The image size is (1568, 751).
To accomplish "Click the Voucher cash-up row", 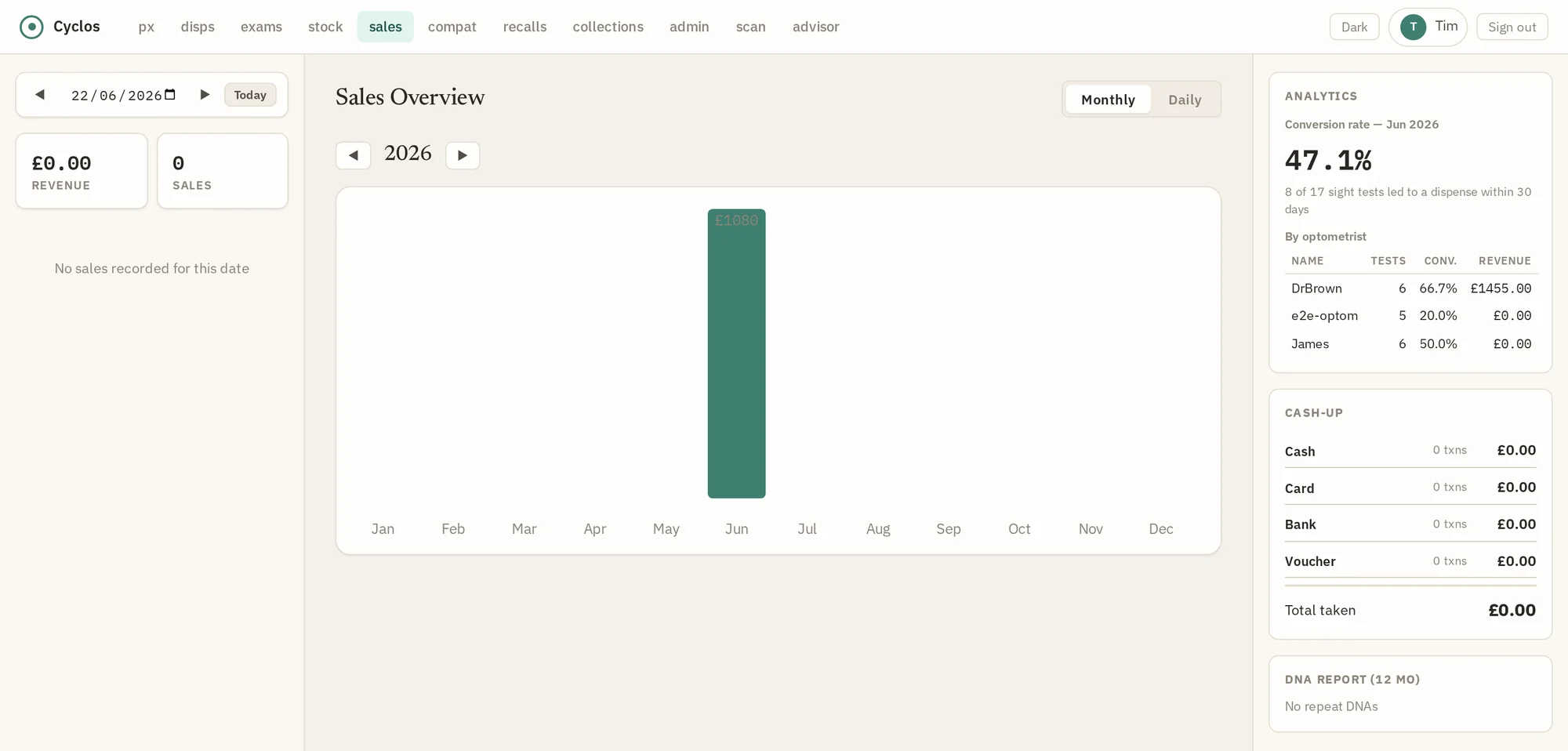I will (1410, 561).
